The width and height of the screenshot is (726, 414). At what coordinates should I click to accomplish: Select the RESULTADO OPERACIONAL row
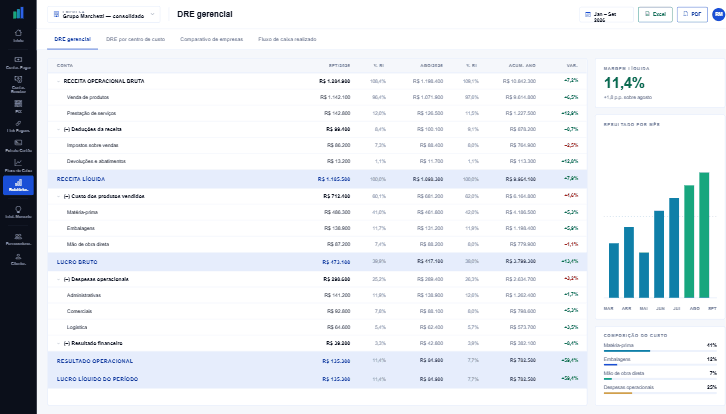pos(317,361)
